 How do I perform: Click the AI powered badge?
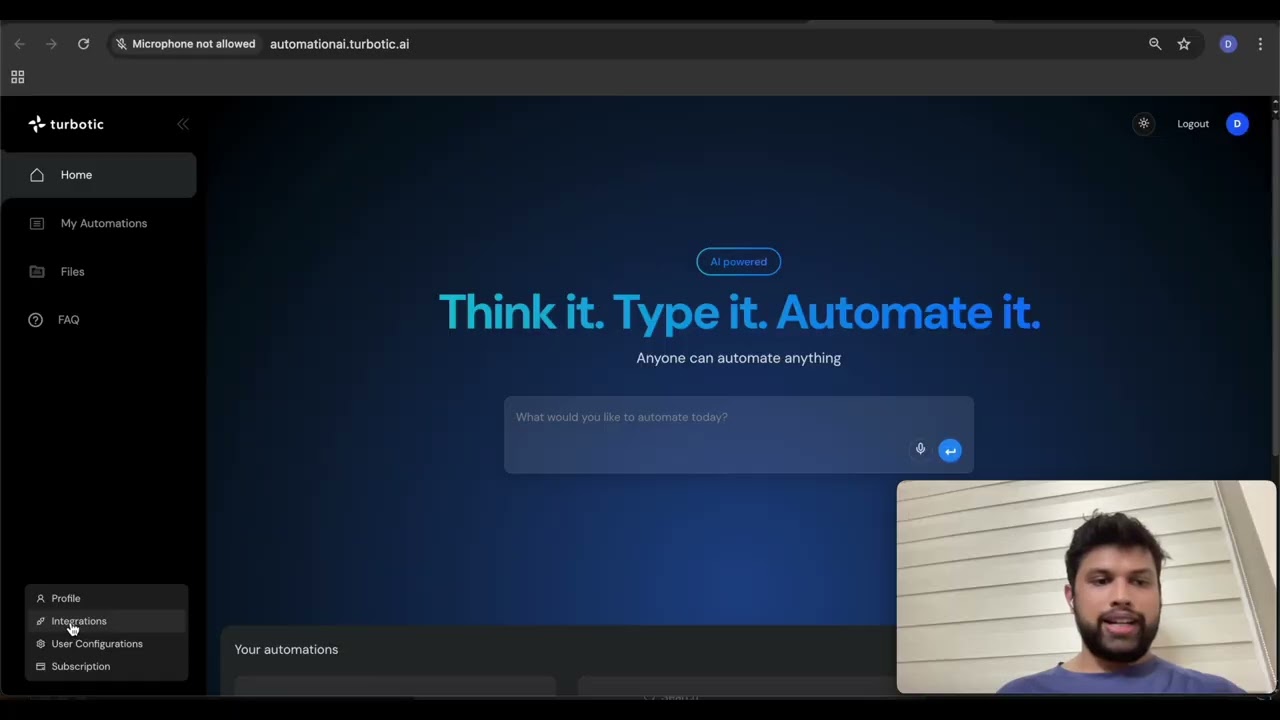click(738, 262)
